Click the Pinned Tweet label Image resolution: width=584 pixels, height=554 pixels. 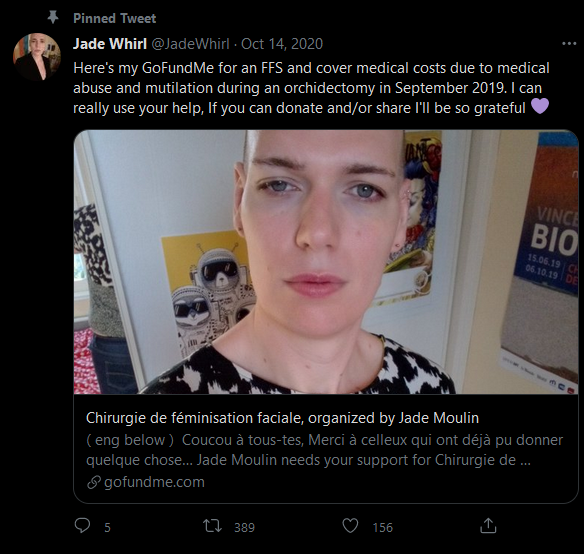pos(114,18)
